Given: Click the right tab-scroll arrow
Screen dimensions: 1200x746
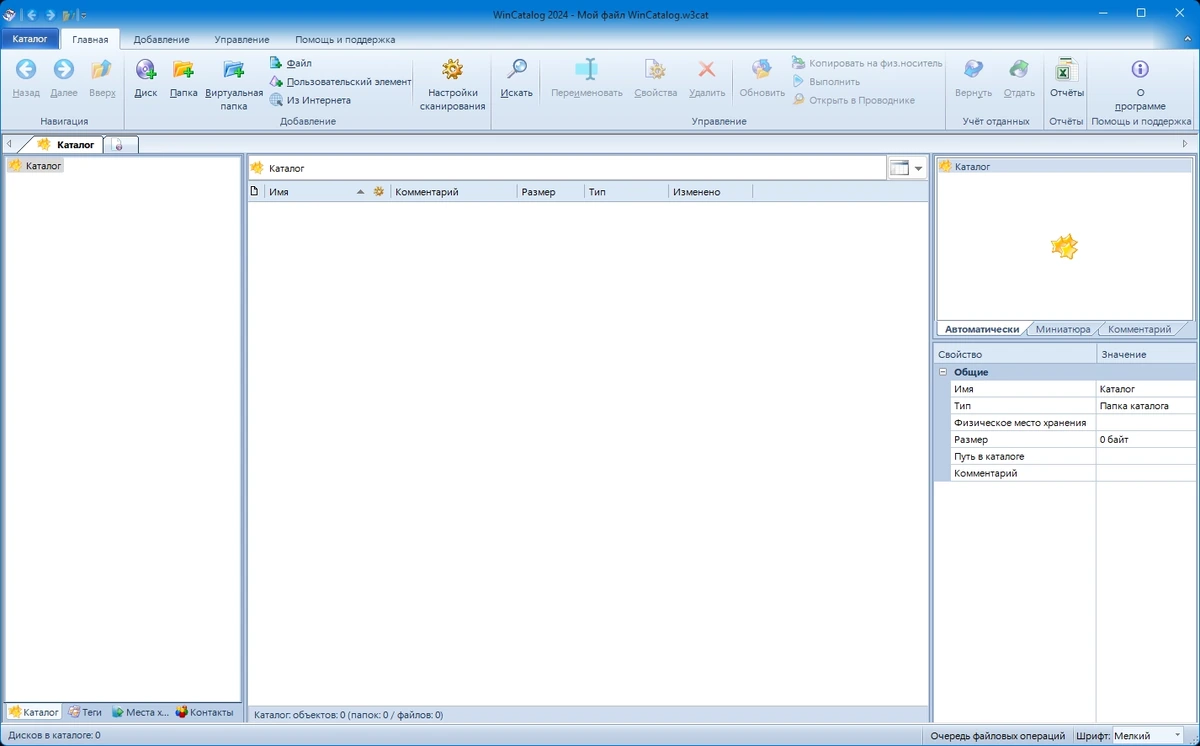Looking at the screenshot, I should coord(1186,144).
